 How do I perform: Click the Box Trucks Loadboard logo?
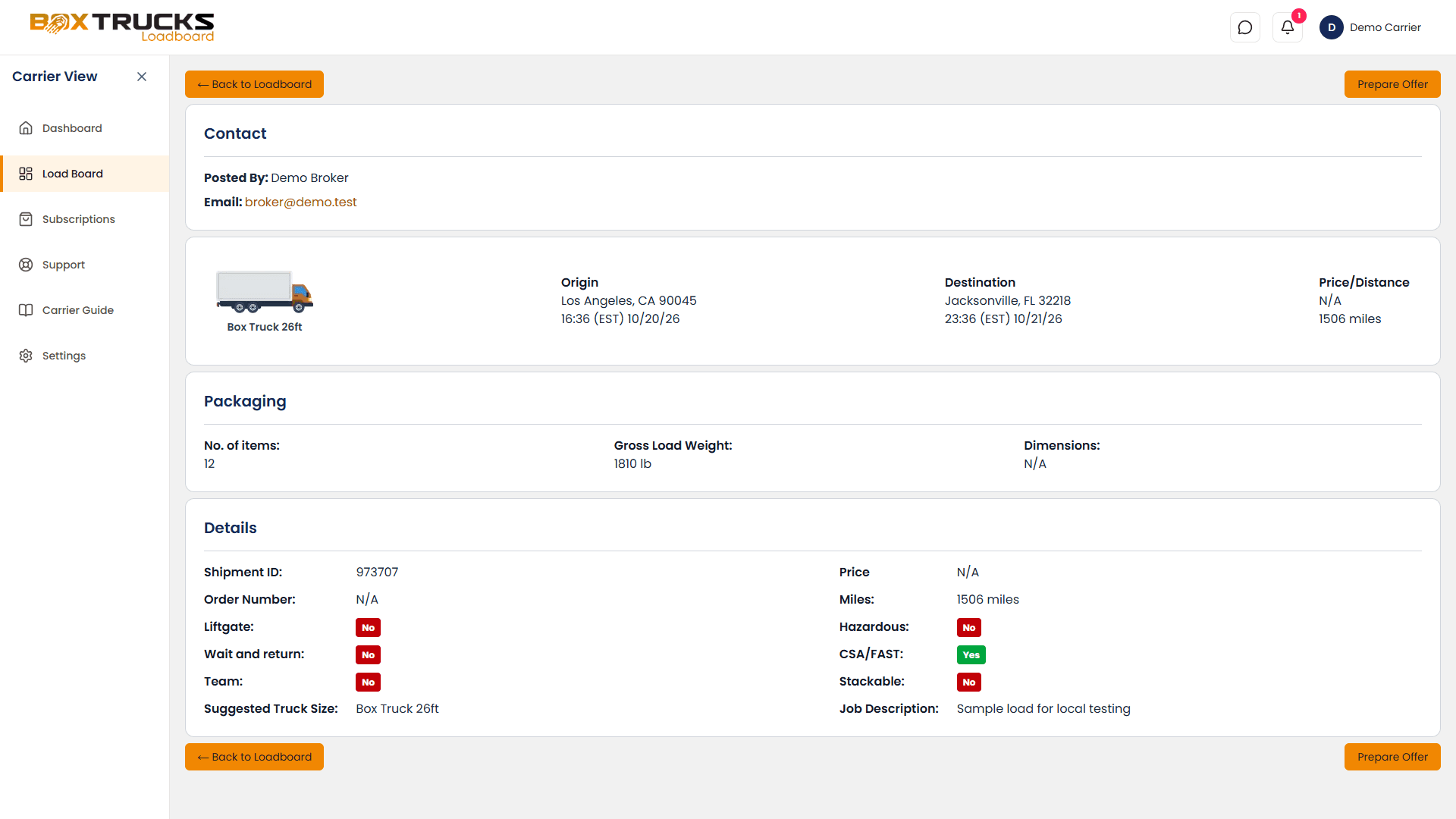coord(122,27)
